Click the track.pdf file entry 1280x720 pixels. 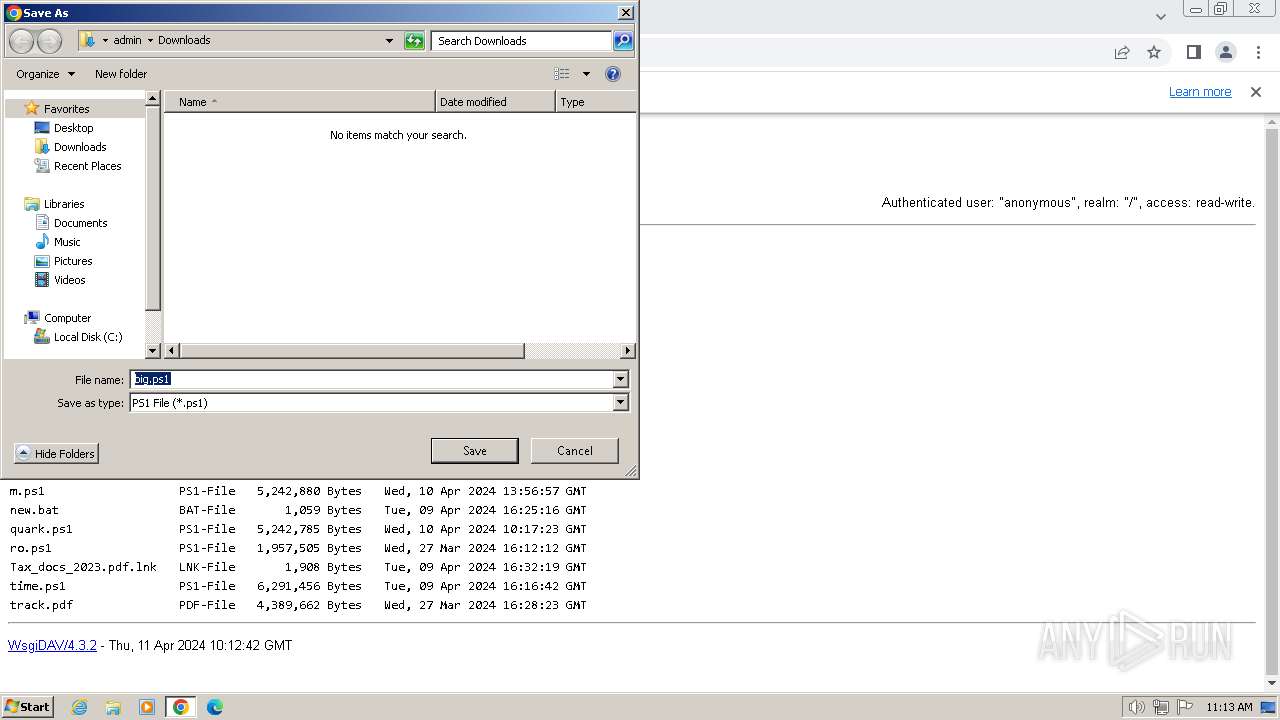click(x=41, y=606)
